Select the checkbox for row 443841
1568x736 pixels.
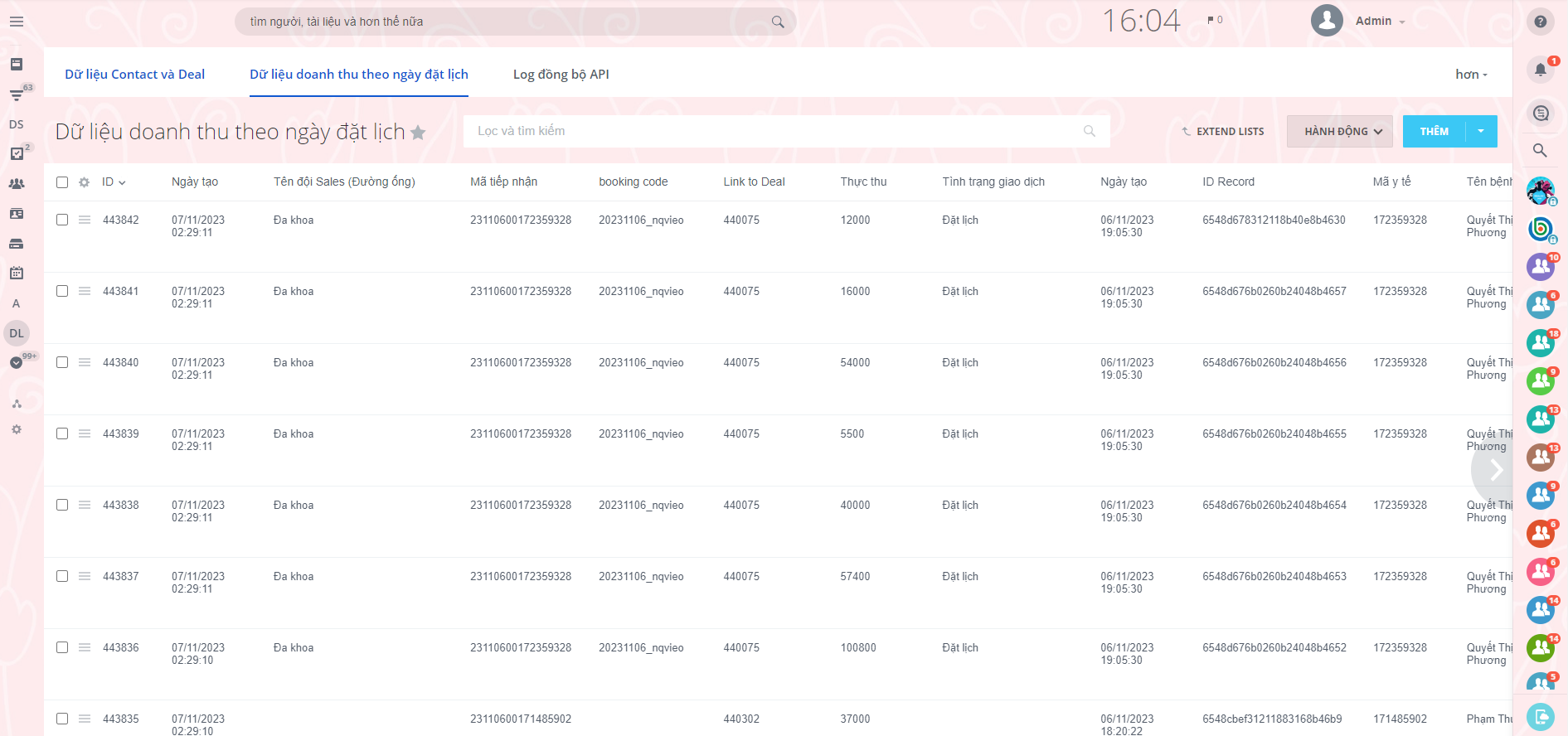pos(62,291)
